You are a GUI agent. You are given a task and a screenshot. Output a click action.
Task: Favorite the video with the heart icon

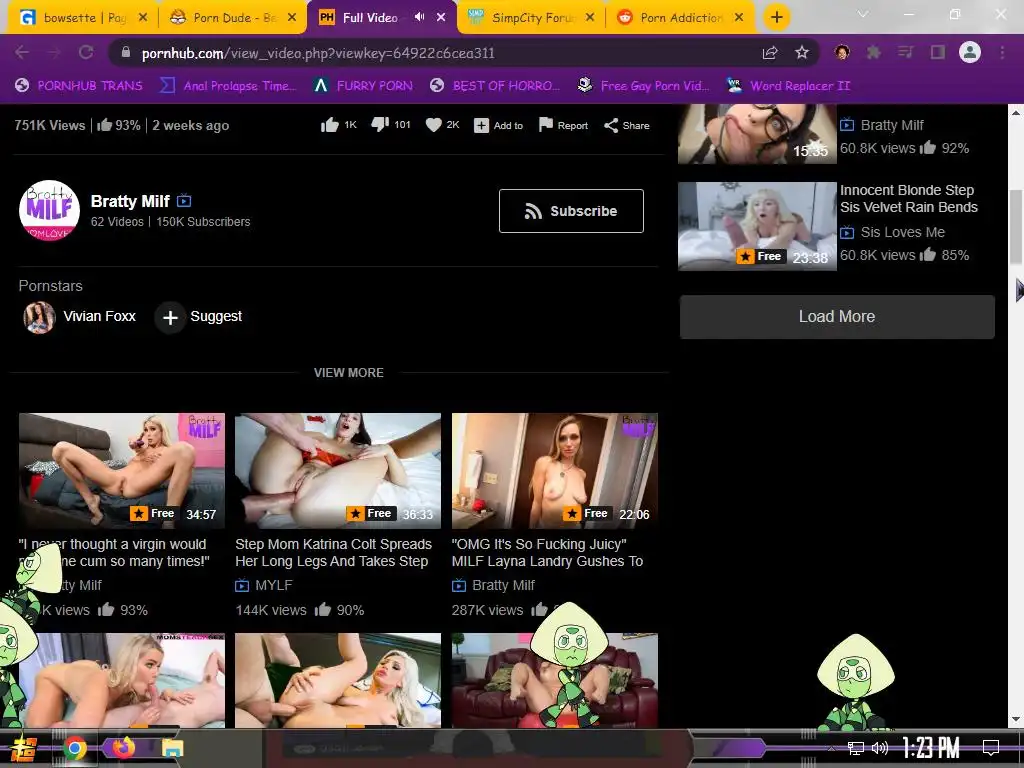click(434, 125)
